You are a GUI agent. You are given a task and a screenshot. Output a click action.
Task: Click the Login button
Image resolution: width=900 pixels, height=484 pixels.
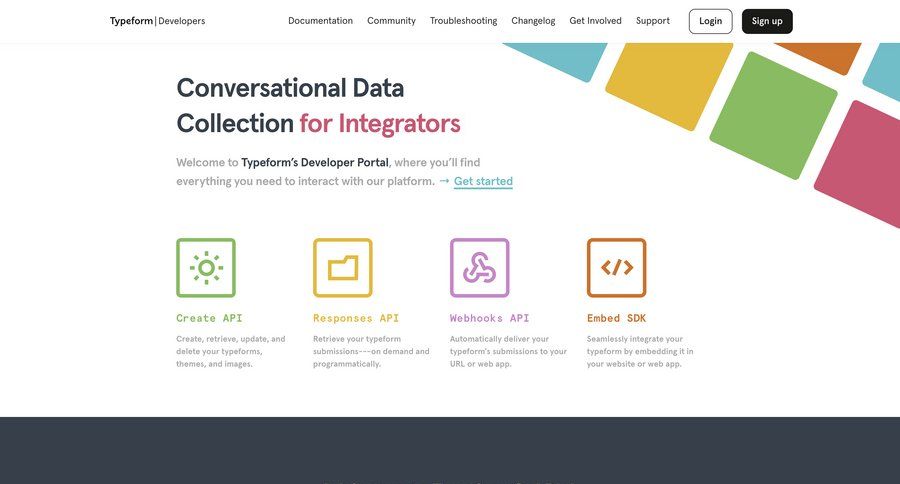(x=711, y=21)
